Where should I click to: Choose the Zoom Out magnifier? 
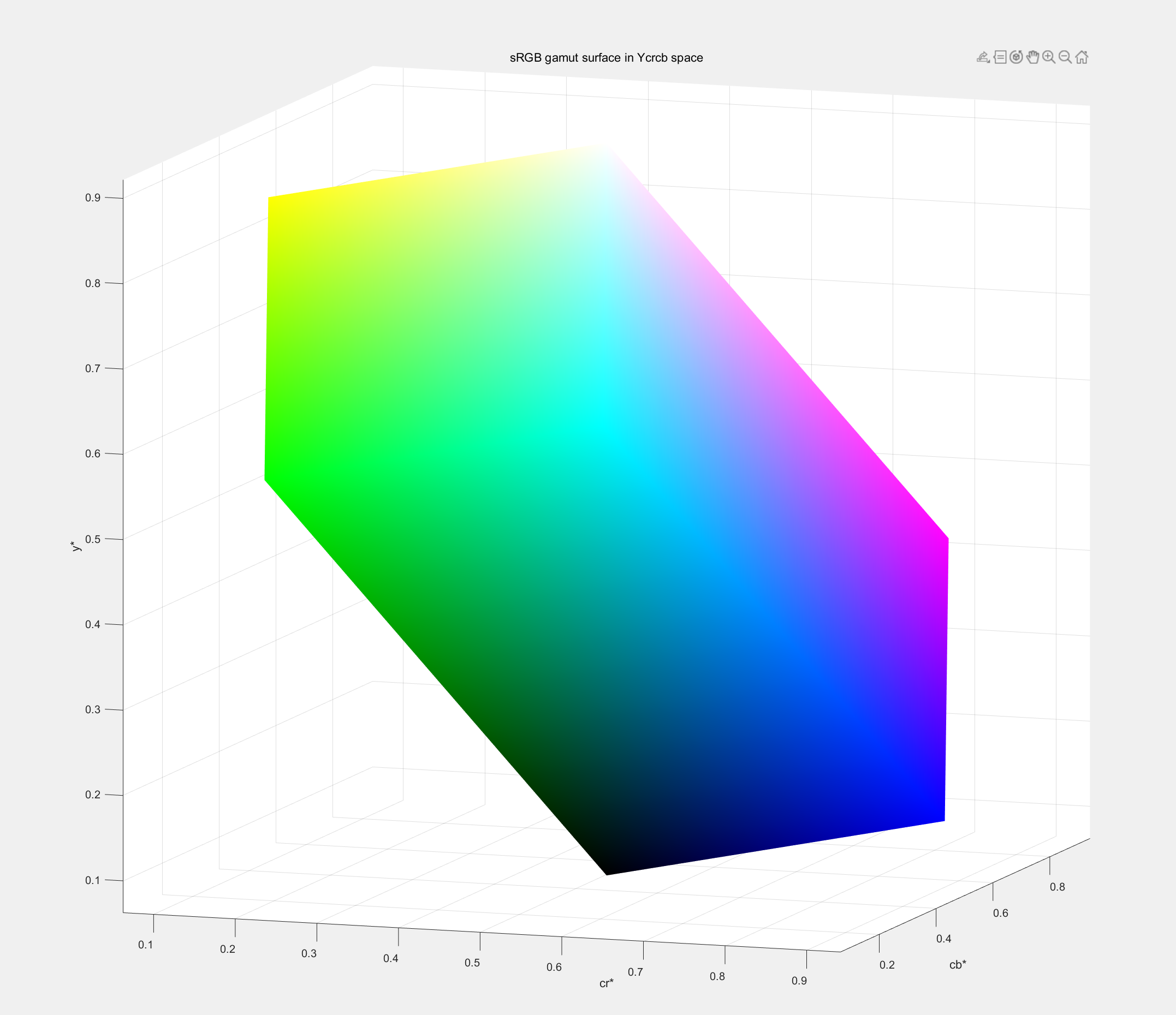click(x=1065, y=57)
